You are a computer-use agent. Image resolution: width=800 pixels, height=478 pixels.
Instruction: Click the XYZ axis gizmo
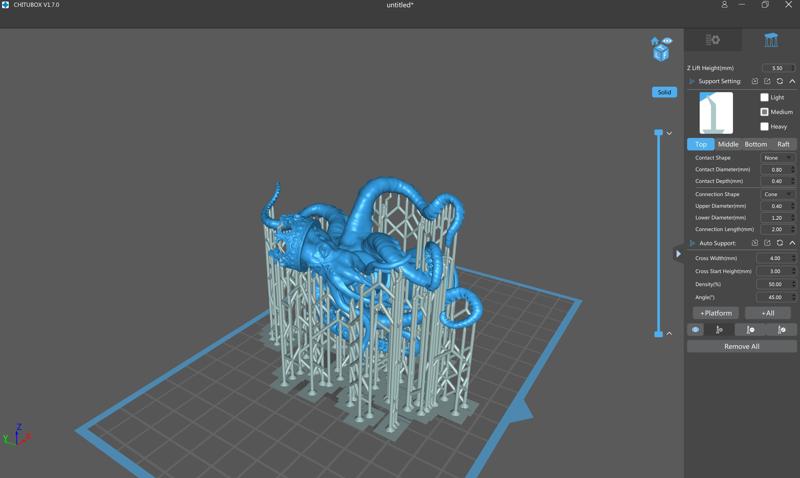click(17, 435)
